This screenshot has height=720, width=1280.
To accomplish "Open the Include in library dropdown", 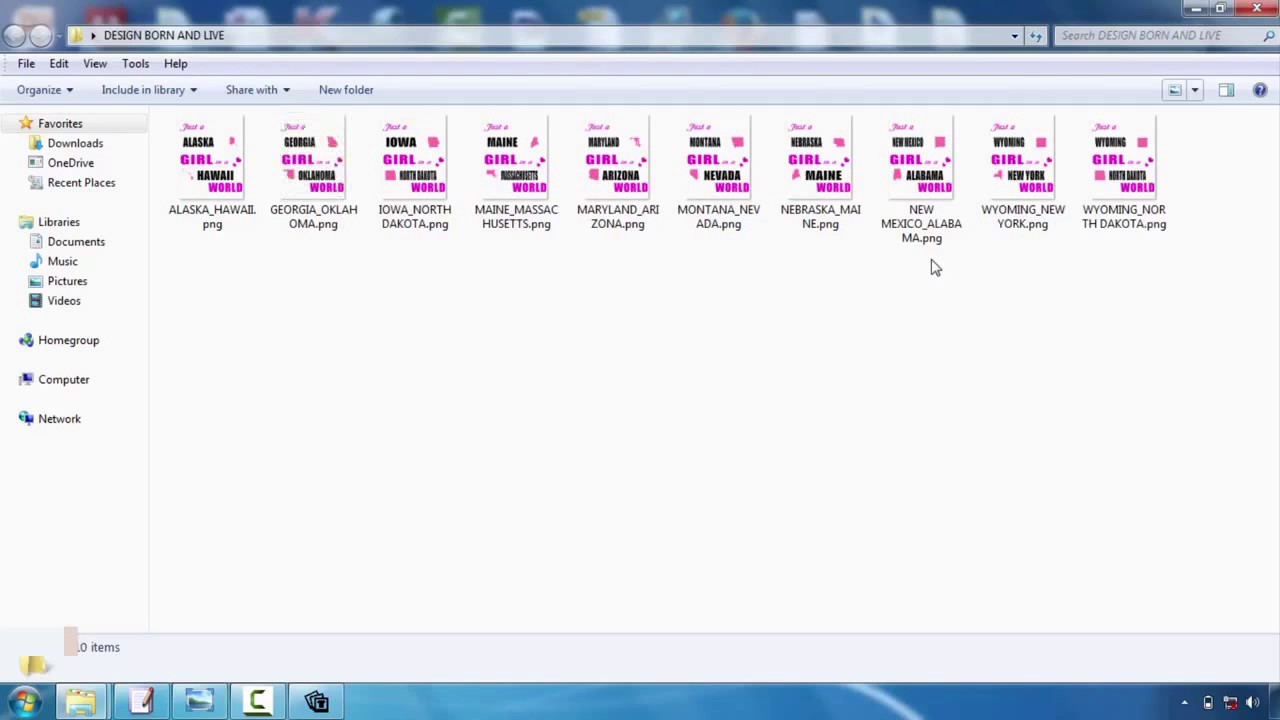I will tap(149, 90).
